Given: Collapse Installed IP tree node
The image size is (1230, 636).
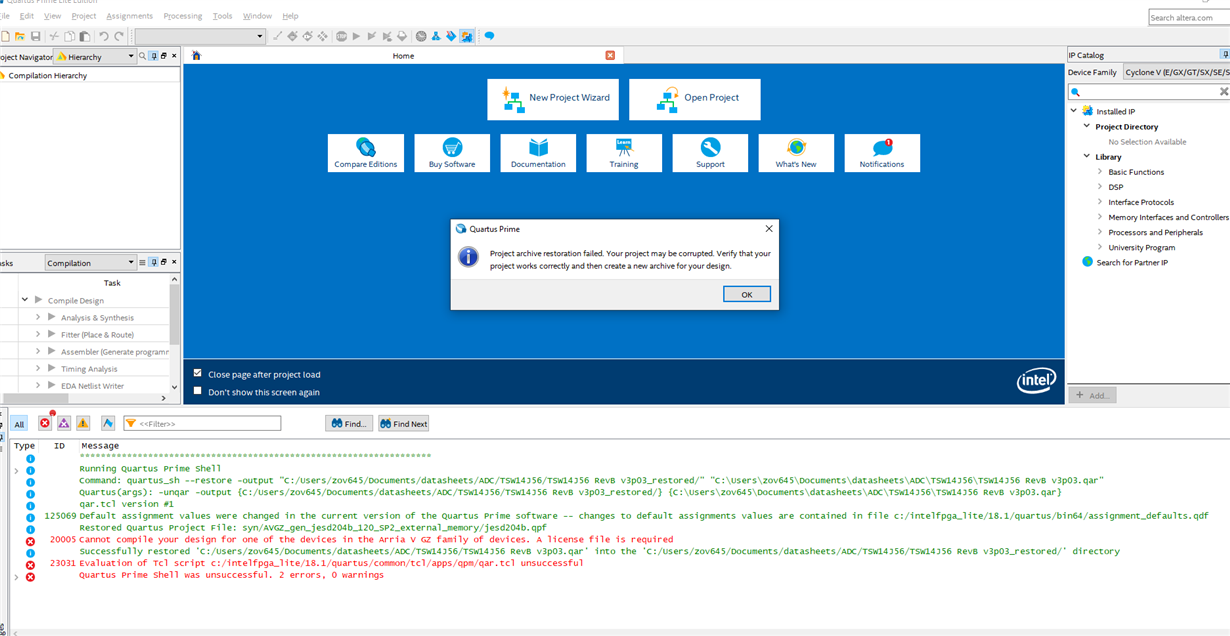Looking at the screenshot, I should coord(1074,111).
